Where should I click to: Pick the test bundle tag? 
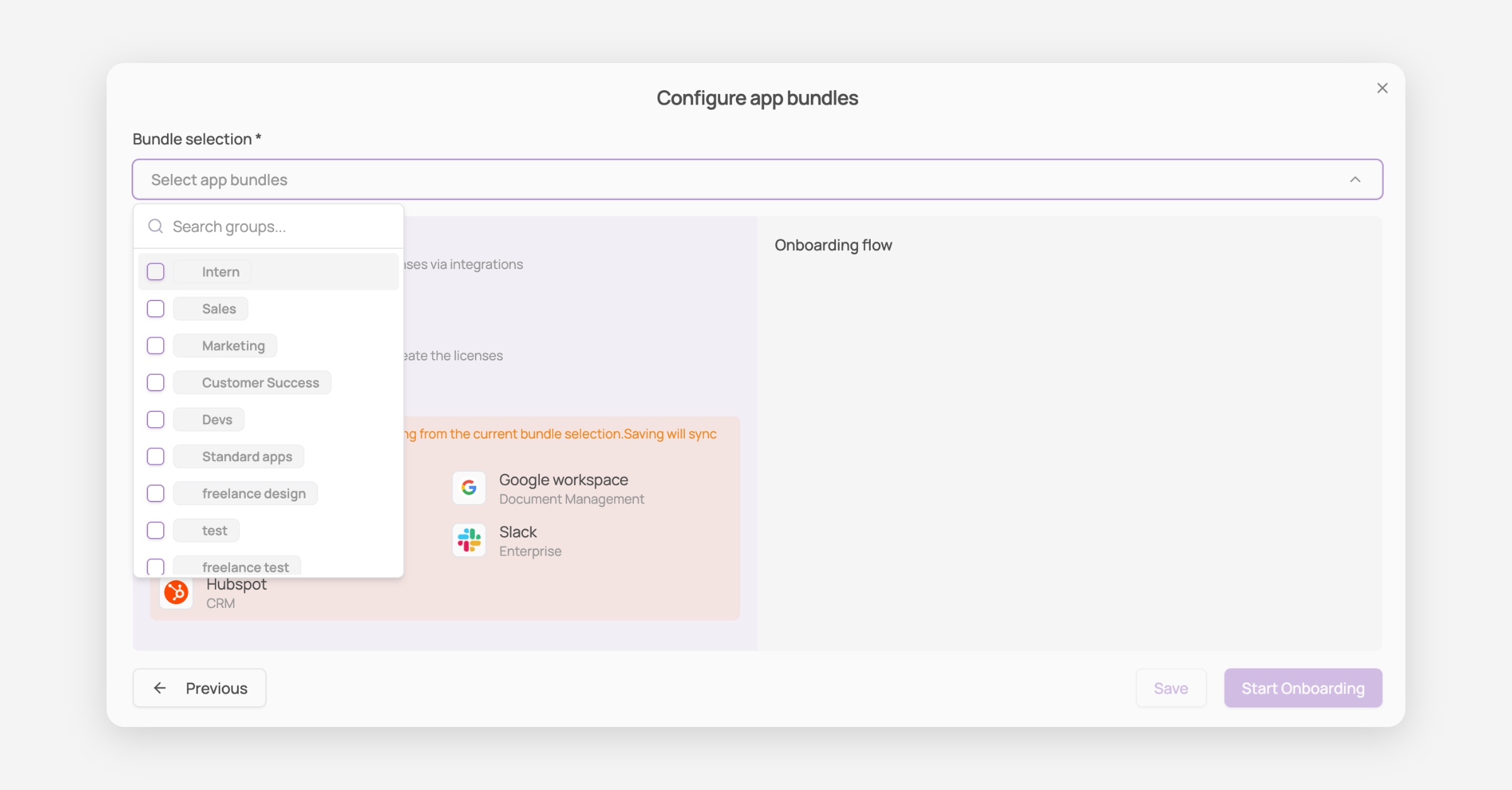(214, 530)
